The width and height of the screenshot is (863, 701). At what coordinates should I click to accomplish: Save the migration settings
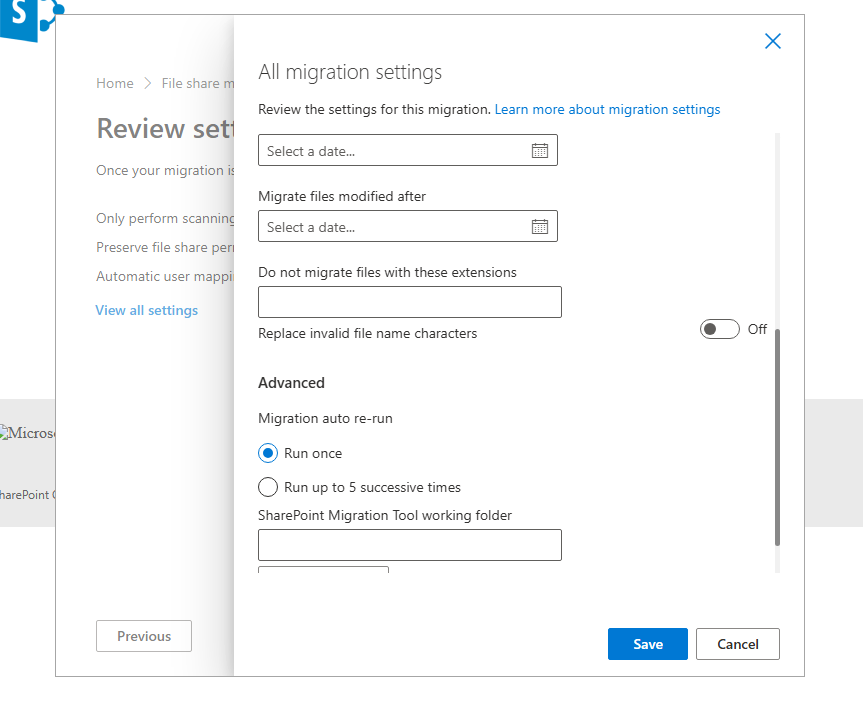point(647,644)
